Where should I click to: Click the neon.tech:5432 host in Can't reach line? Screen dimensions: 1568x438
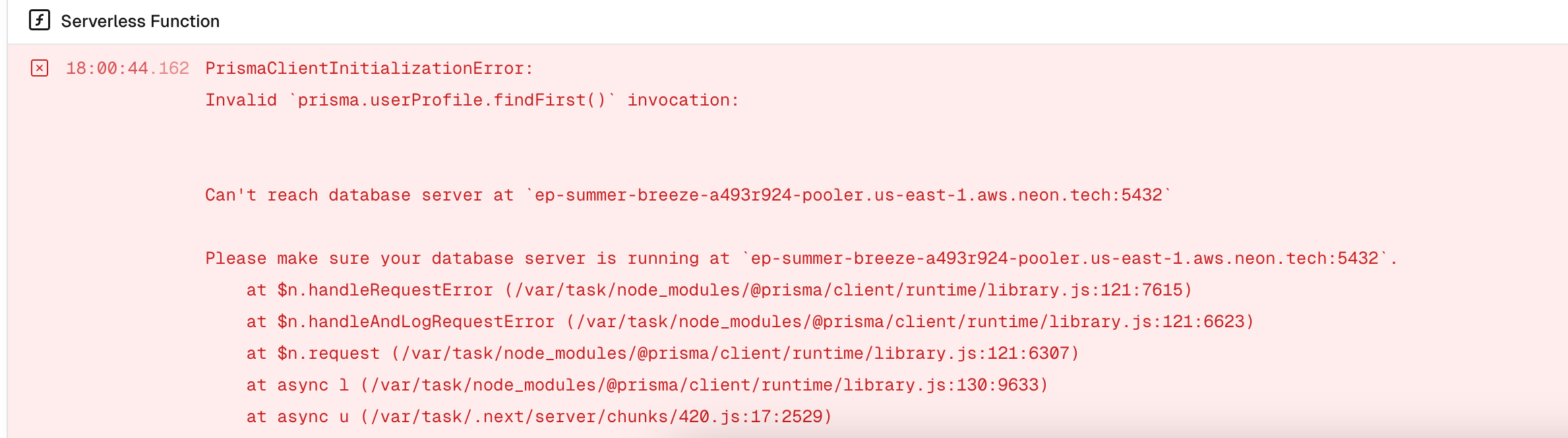click(x=849, y=195)
